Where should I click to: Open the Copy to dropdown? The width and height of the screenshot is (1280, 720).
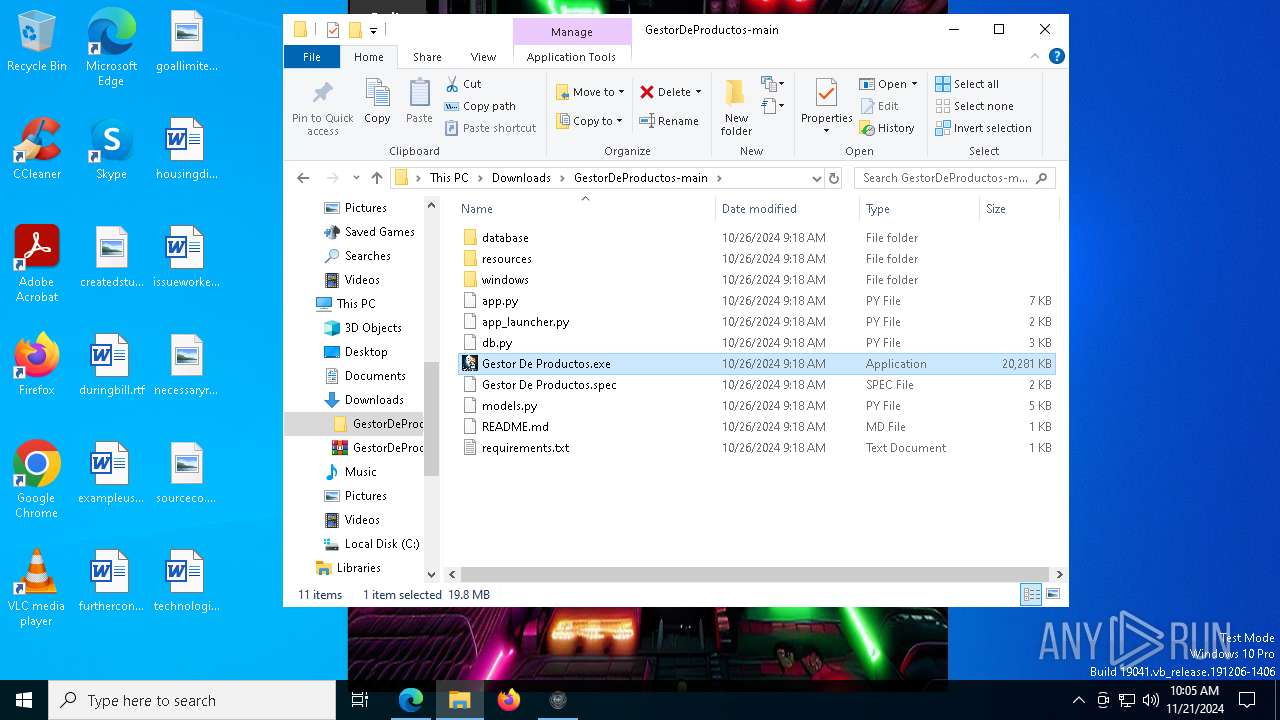[x=590, y=121]
